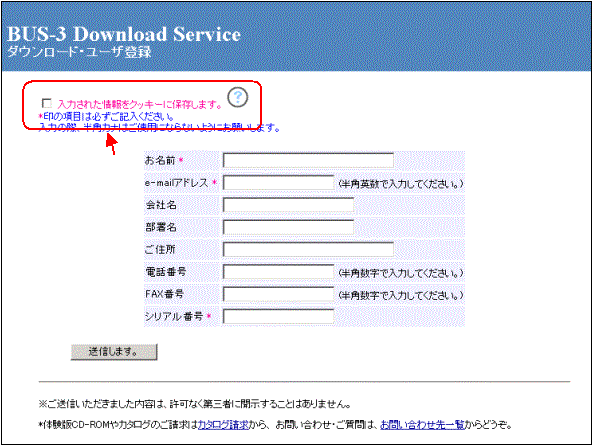
Task: Click the シリアル番号 field label
Action: [177, 316]
